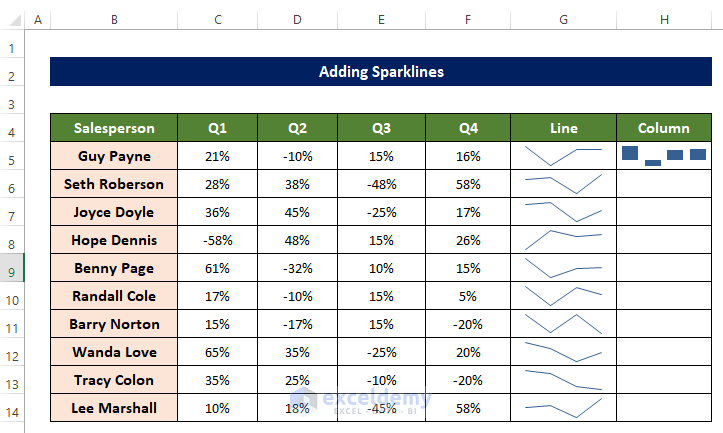Click the Line header cell
This screenshot has height=433, width=723.
[x=563, y=127]
